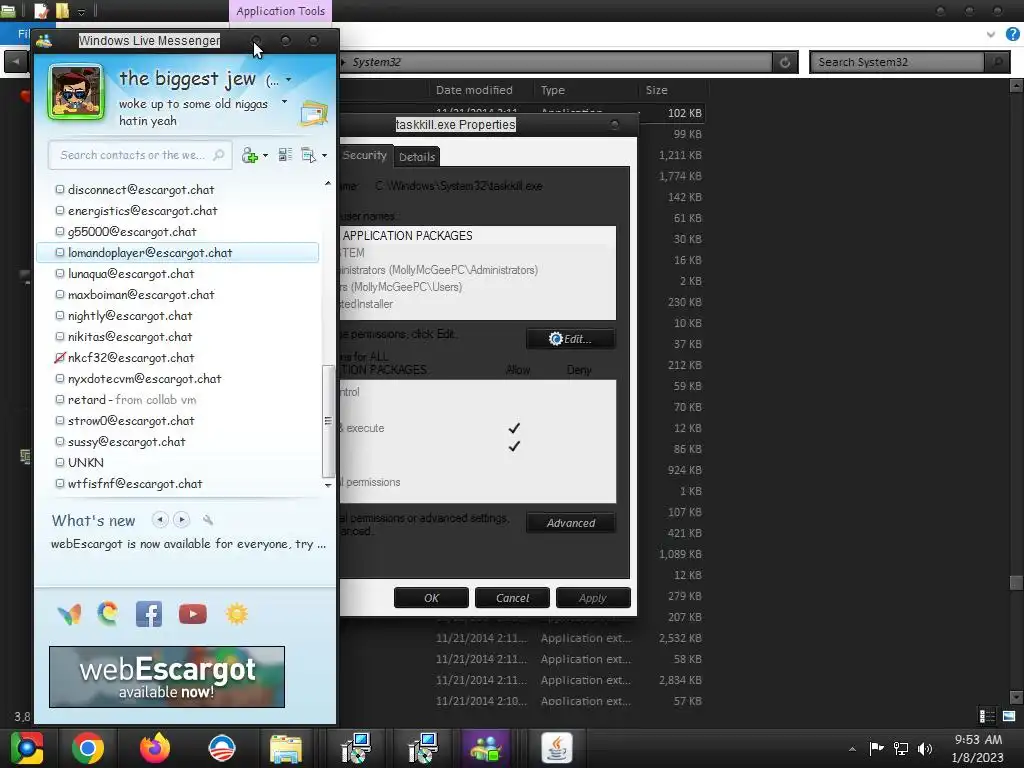Click blocked status icon of nkcf32@escargot.chat
This screenshot has width=1024, height=768.
[x=59, y=358]
